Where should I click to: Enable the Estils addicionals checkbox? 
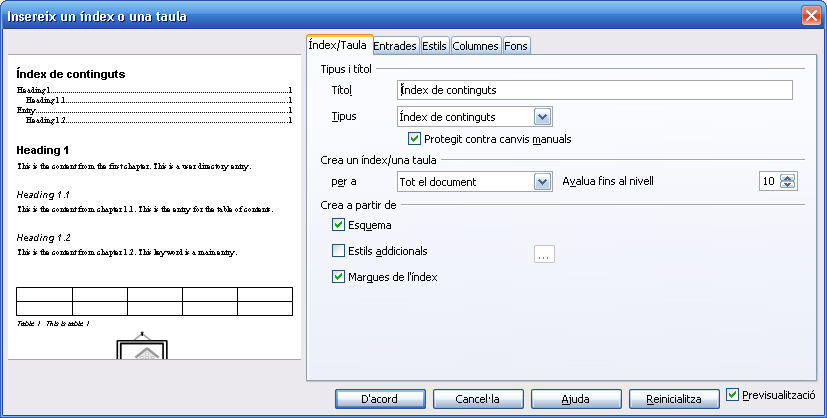point(338,251)
